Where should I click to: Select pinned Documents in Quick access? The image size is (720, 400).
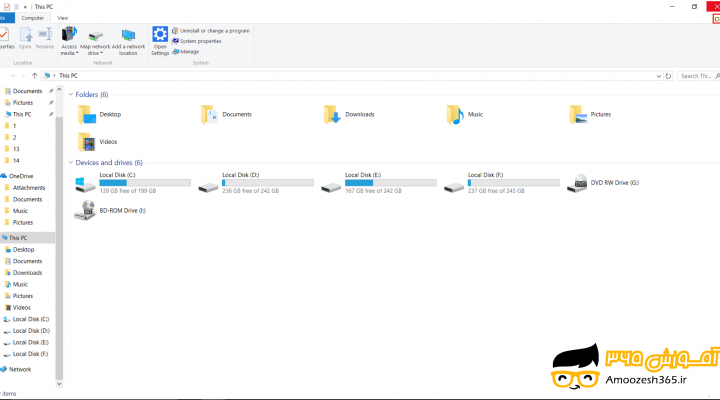pyautogui.click(x=27, y=91)
